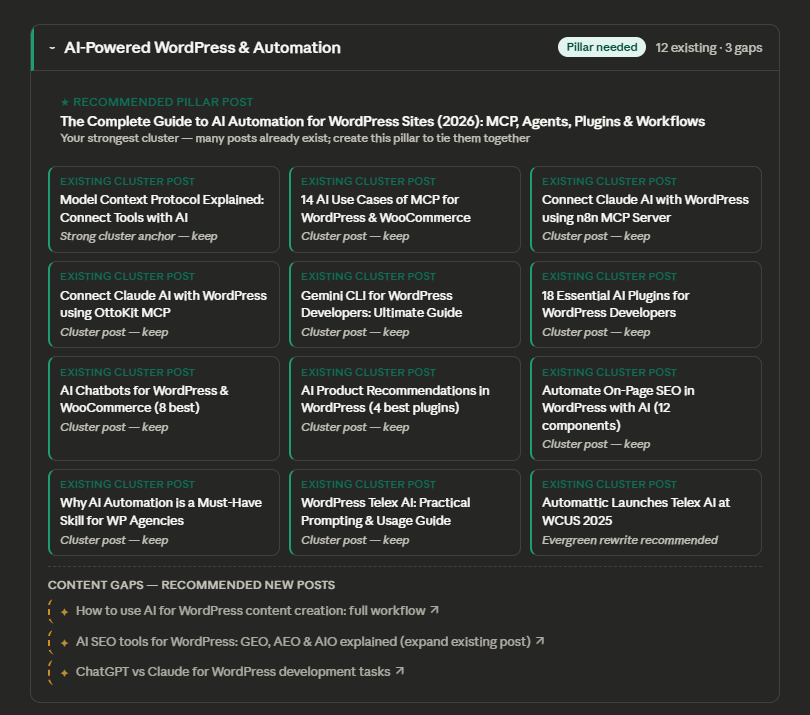Screen dimensions: 810x715
Task: Toggle the Pillar needed badge
Action: [x=601, y=46]
